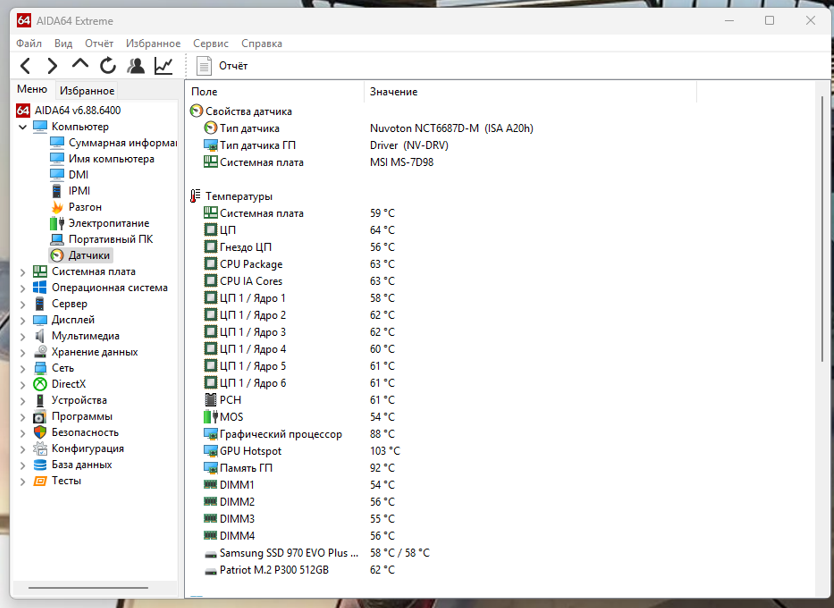Image resolution: width=834 pixels, height=608 pixels.
Task: Click the Разгон flame icon
Action: click(x=57, y=207)
